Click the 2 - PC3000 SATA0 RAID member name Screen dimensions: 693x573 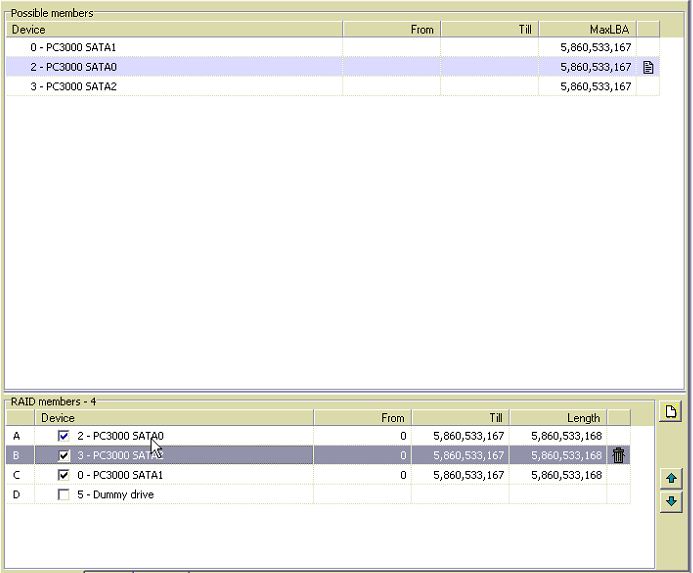point(120,436)
